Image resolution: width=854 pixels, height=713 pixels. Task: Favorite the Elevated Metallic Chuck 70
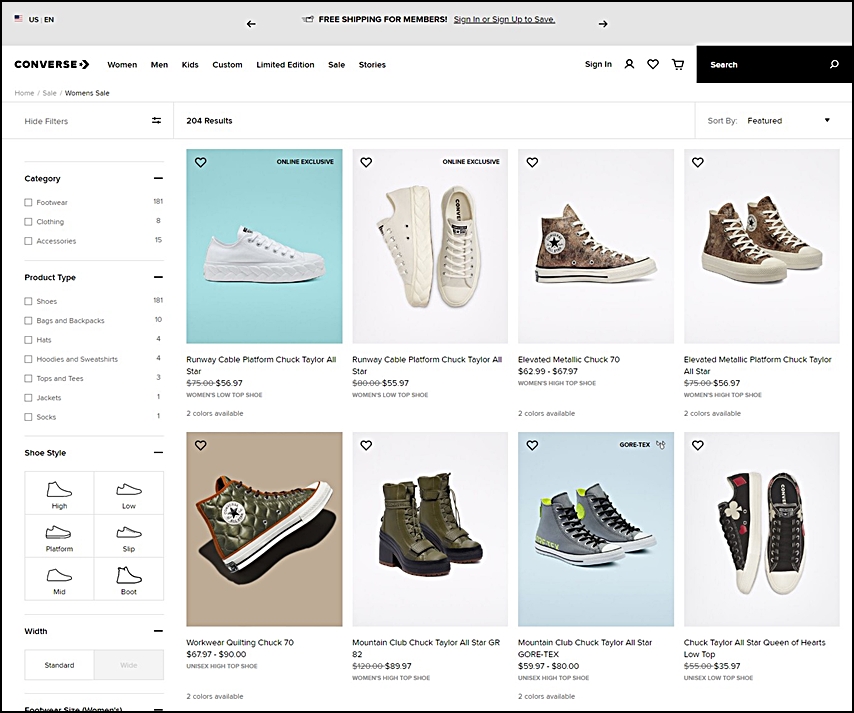pyautogui.click(x=532, y=162)
